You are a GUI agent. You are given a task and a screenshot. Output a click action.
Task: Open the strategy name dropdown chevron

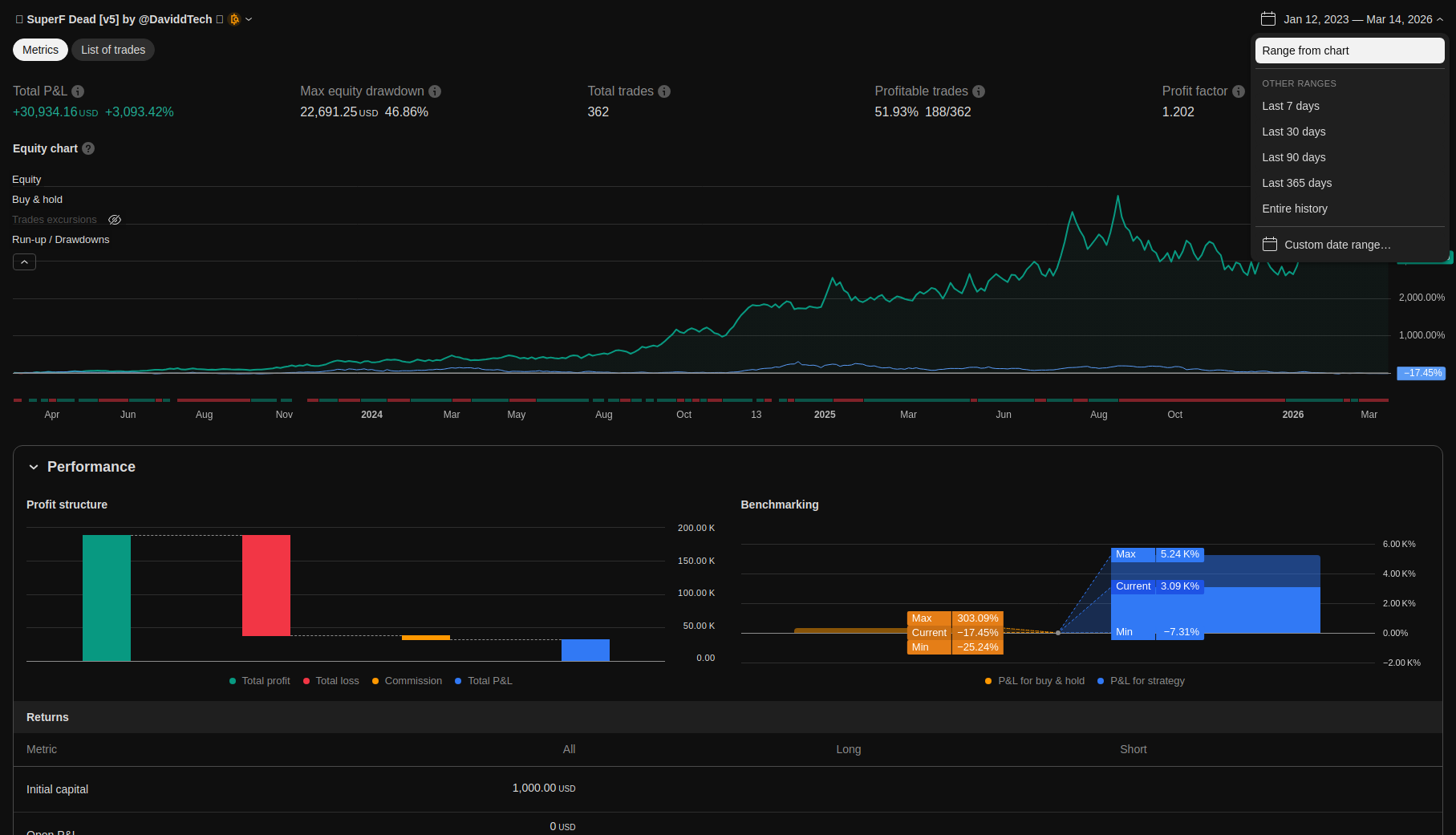249,19
